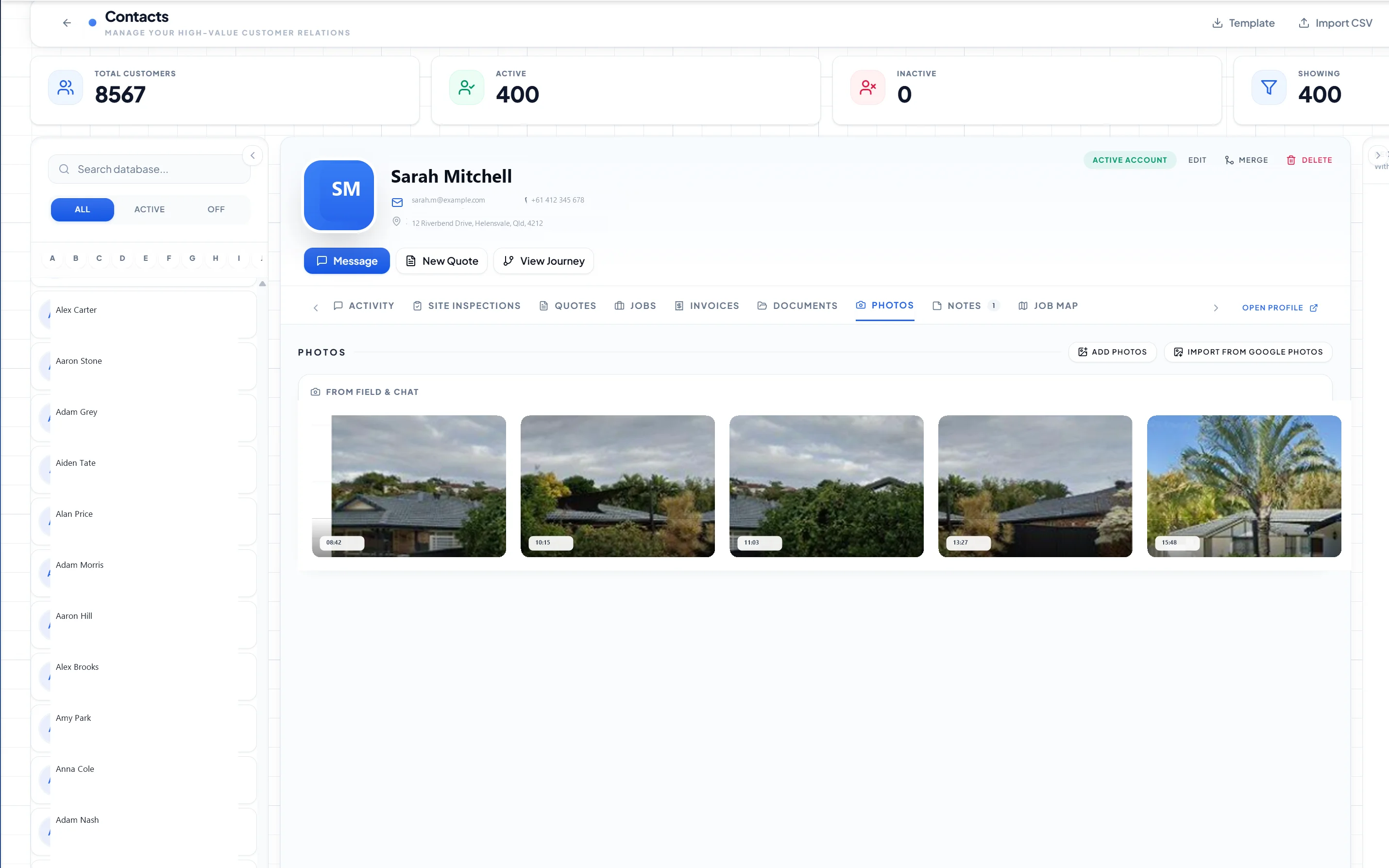Click the Total Customers people icon
Screen dimensions: 1389x868
click(x=66, y=88)
